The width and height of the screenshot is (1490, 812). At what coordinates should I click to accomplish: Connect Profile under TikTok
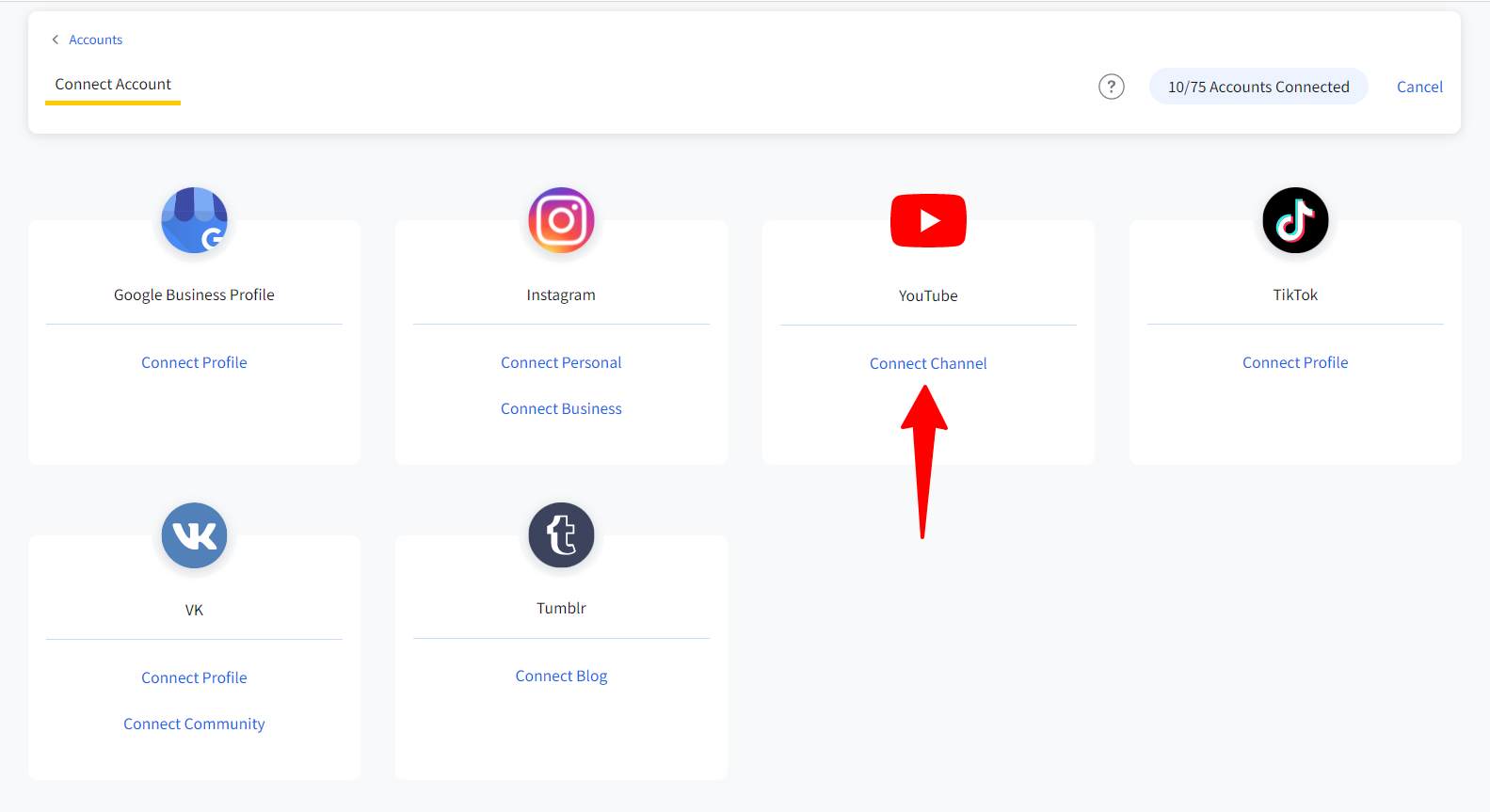[x=1295, y=362]
